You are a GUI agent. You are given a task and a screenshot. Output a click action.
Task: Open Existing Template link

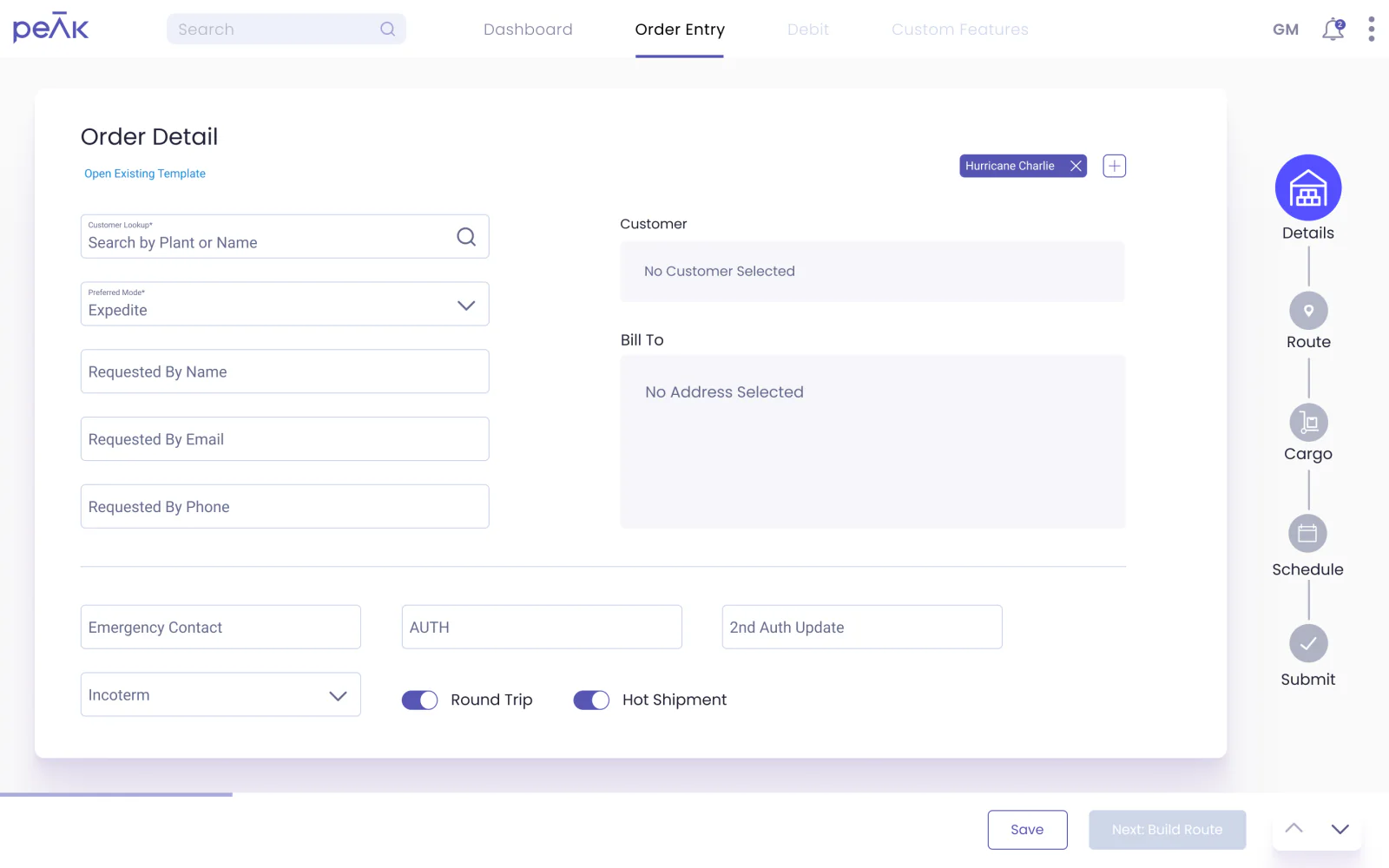145,174
